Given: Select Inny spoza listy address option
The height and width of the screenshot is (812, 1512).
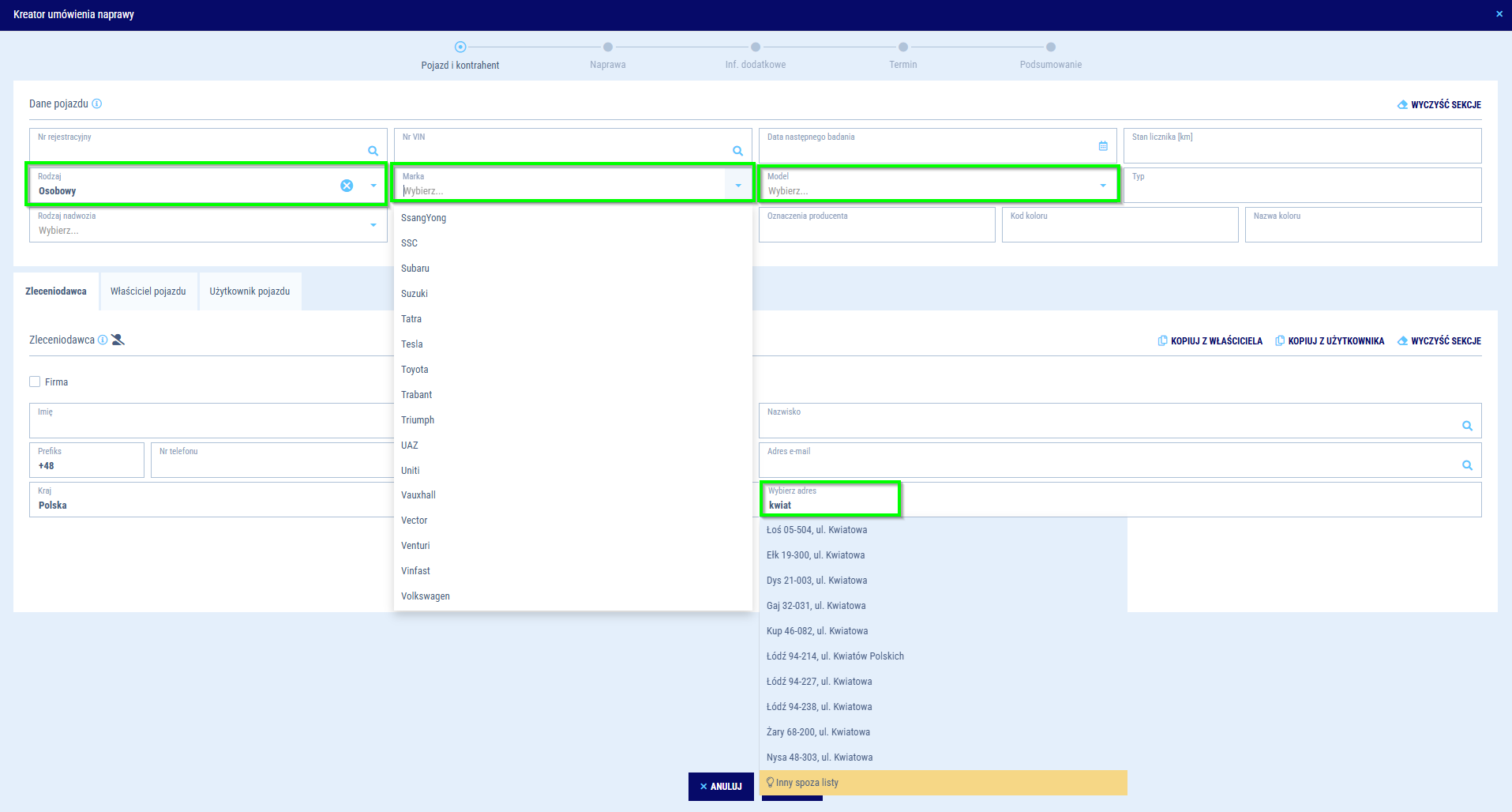Looking at the screenshot, I should point(807,783).
